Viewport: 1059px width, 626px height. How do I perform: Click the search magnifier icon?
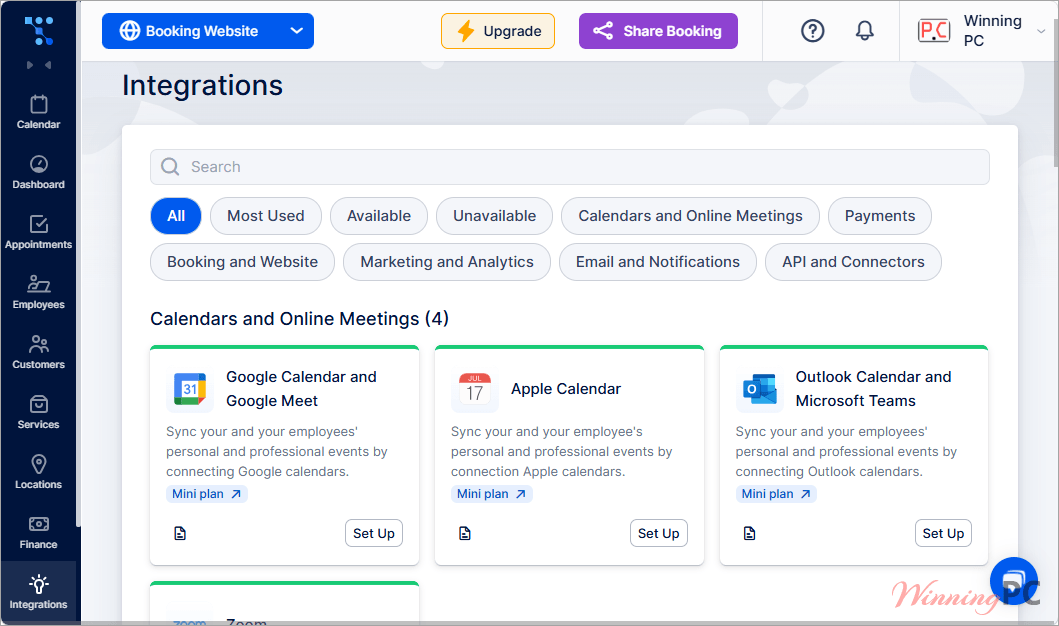(170, 167)
